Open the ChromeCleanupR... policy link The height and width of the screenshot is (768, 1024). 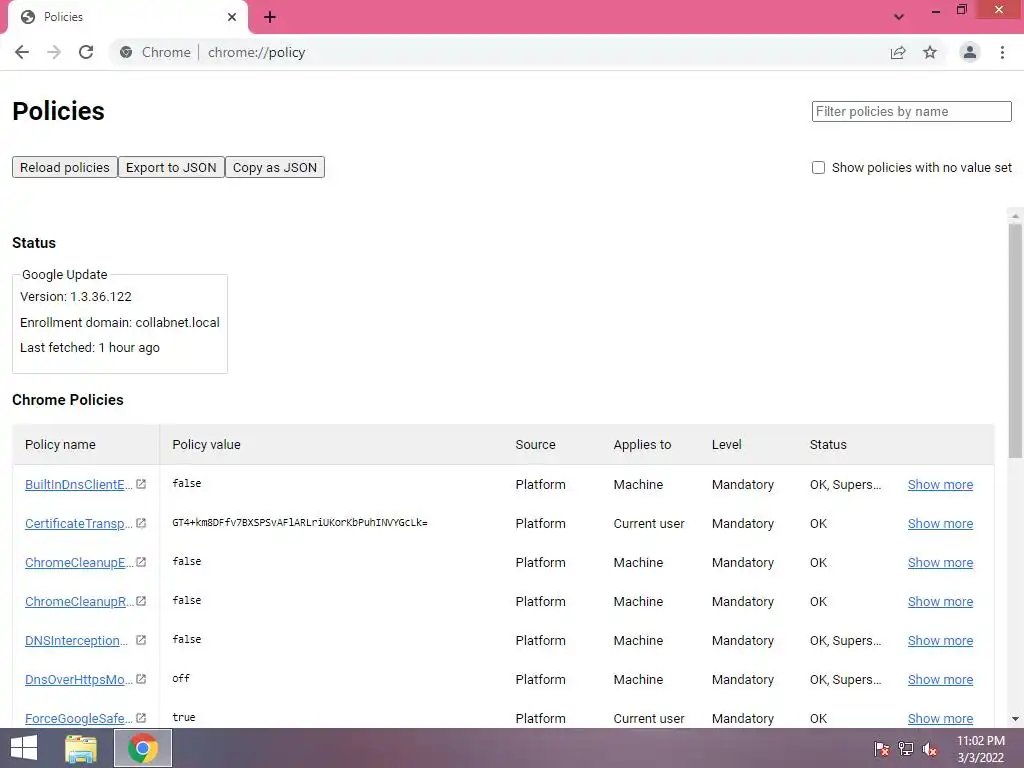[x=78, y=601]
